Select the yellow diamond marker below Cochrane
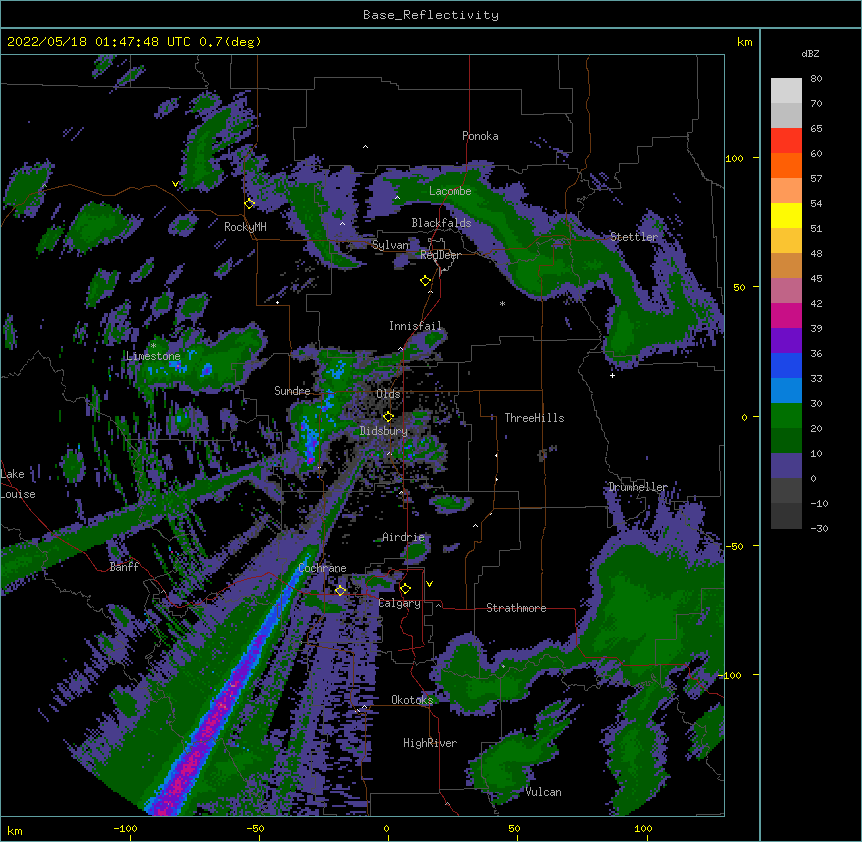 (341, 590)
